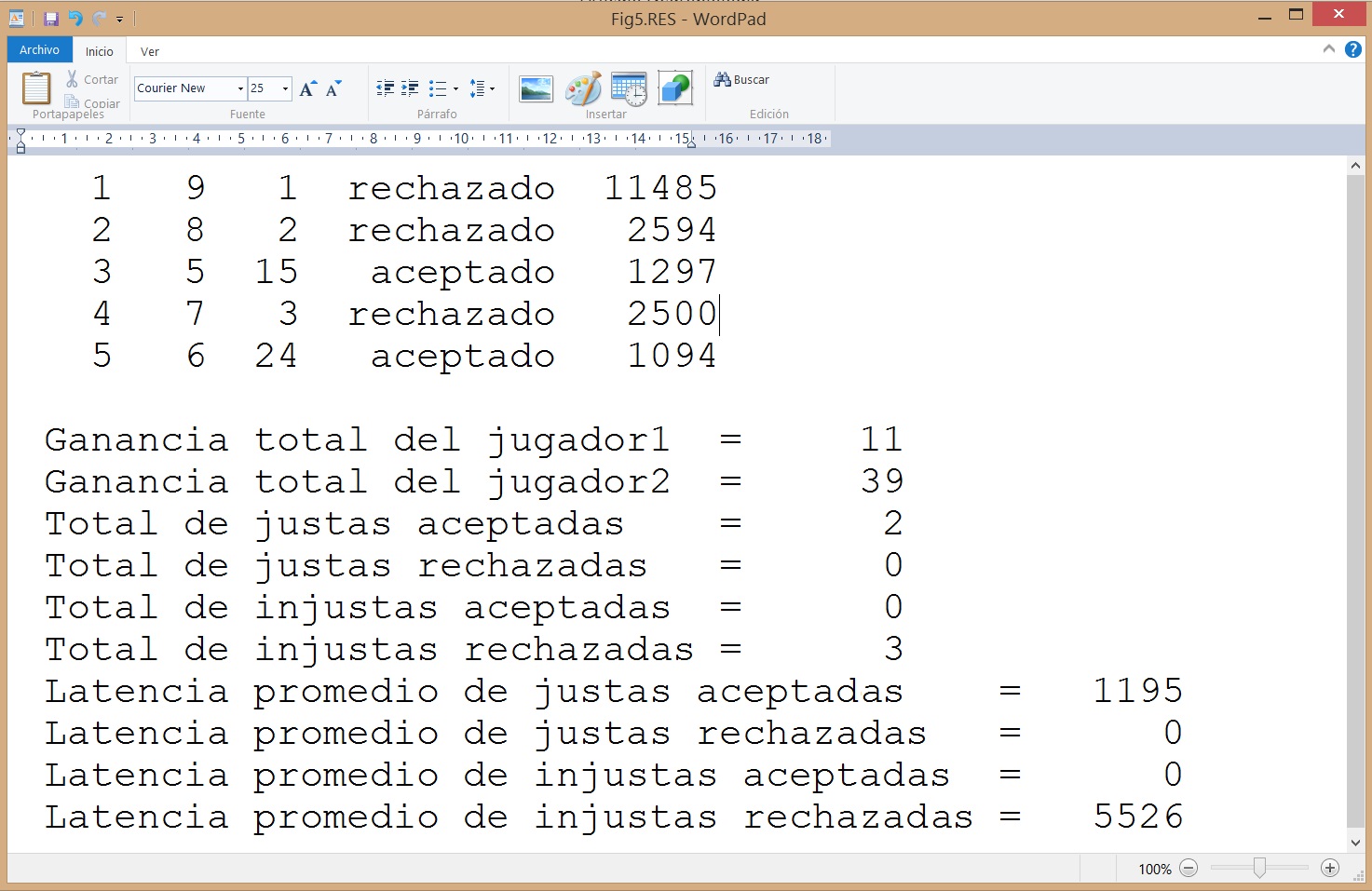Undo the last edit
This screenshot has width=1372, height=891.
coord(74,18)
